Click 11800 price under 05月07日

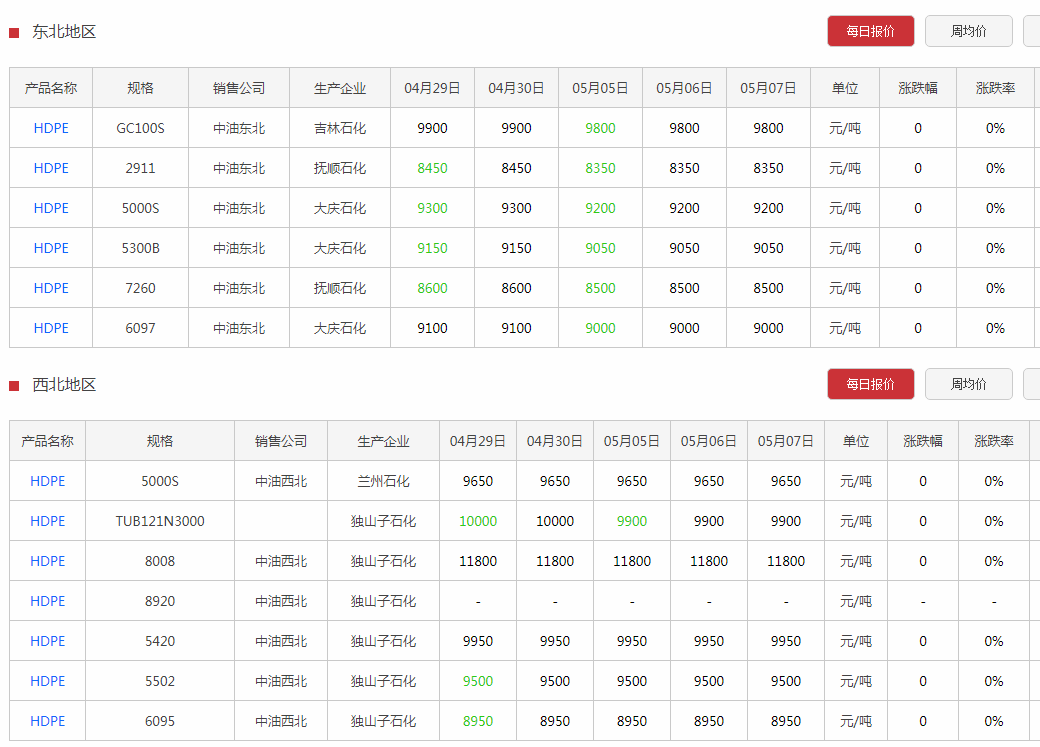[786, 561]
